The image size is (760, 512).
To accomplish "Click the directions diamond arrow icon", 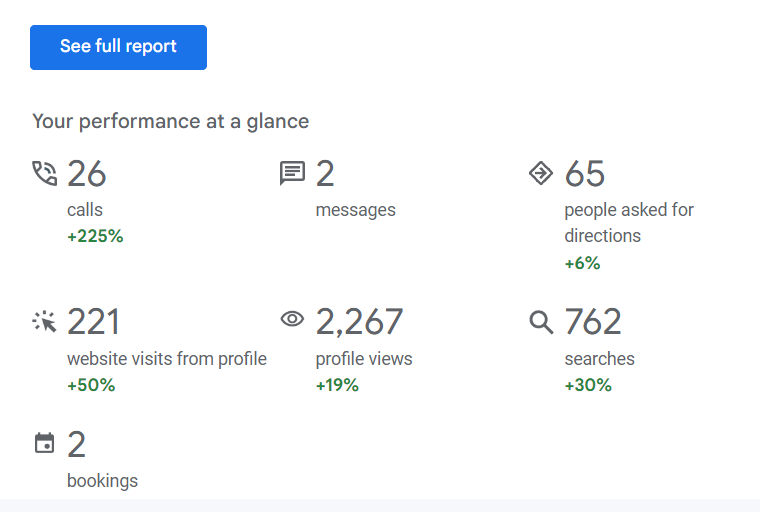I will [x=541, y=174].
